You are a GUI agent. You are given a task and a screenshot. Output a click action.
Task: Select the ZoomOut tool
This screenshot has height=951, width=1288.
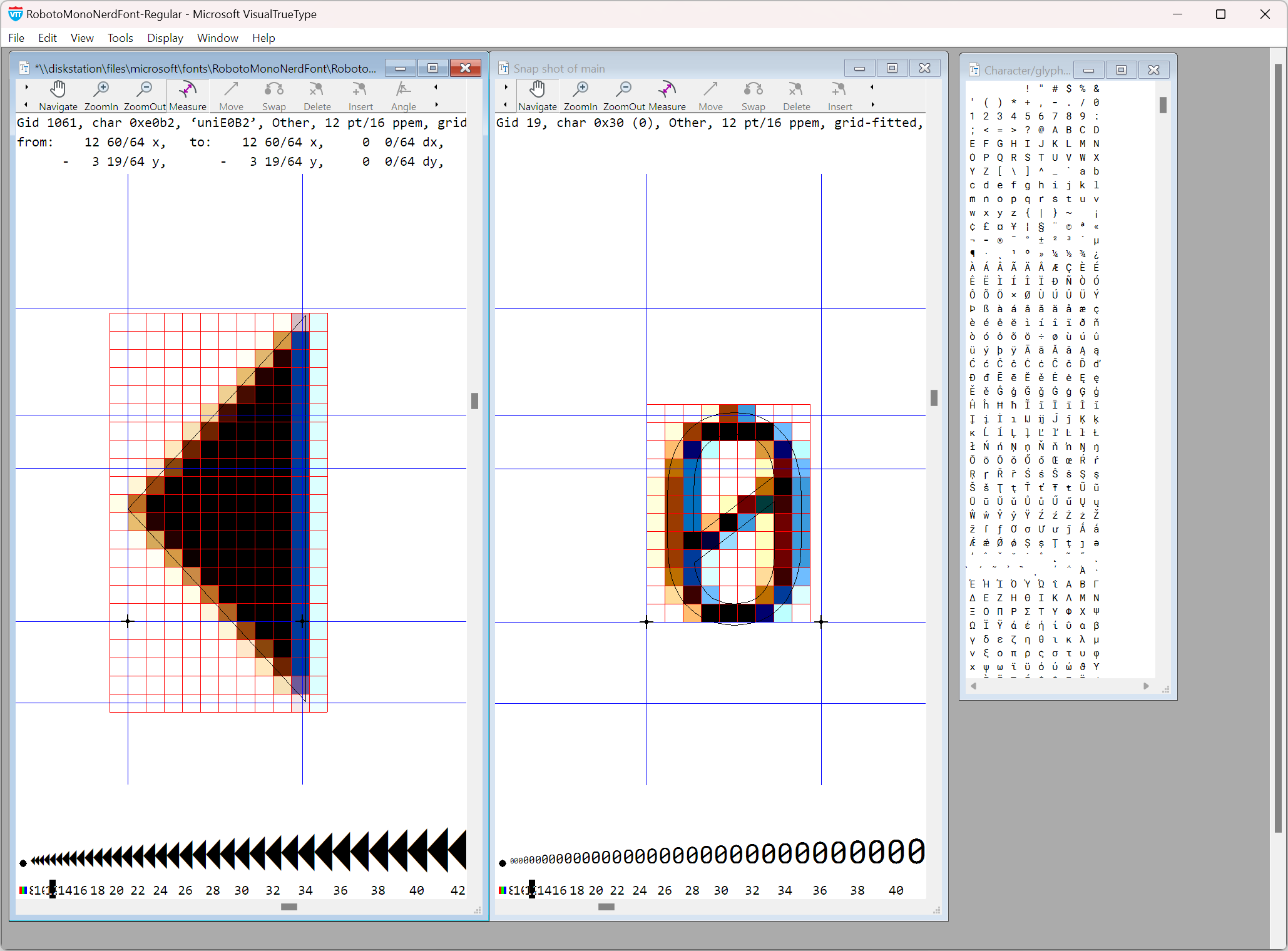tap(144, 95)
